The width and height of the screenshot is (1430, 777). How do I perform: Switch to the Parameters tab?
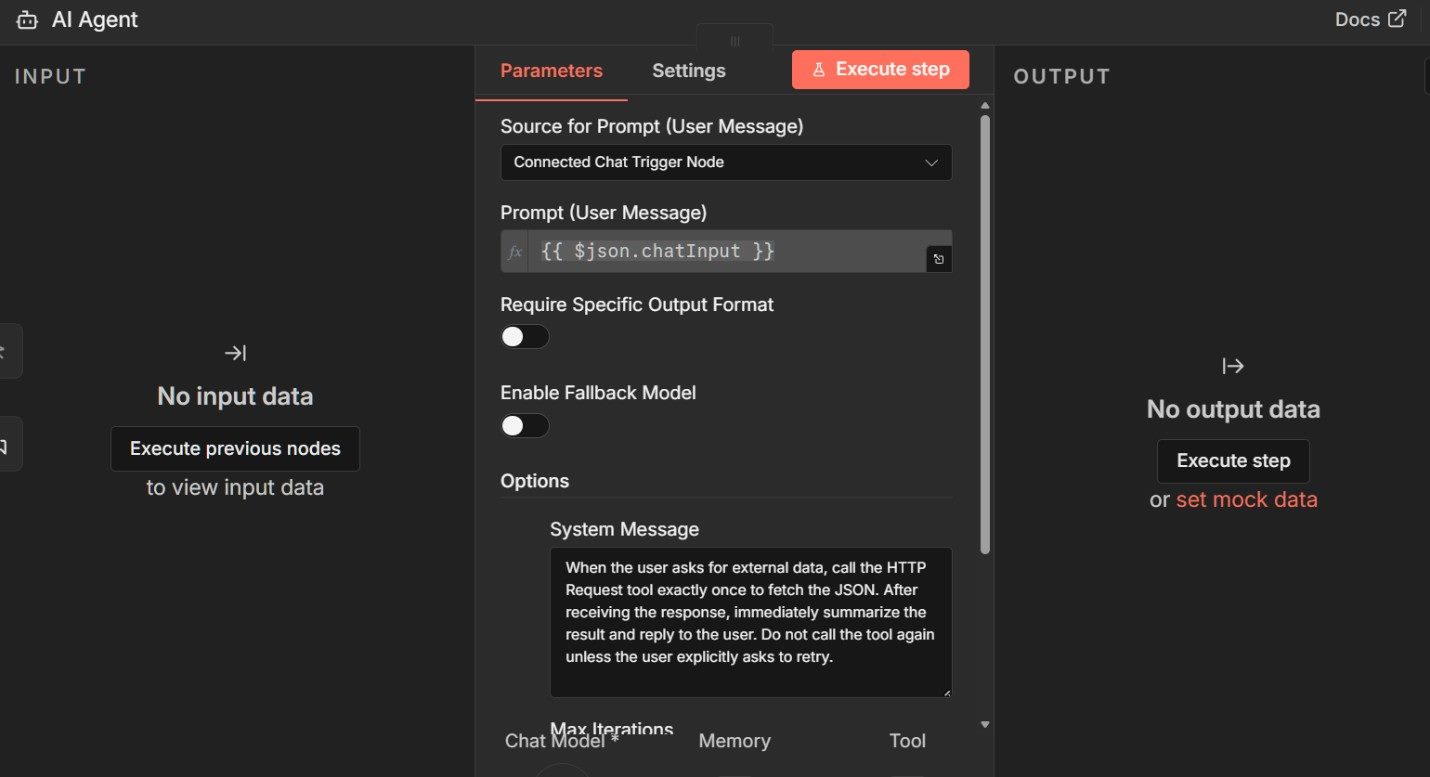(x=551, y=71)
